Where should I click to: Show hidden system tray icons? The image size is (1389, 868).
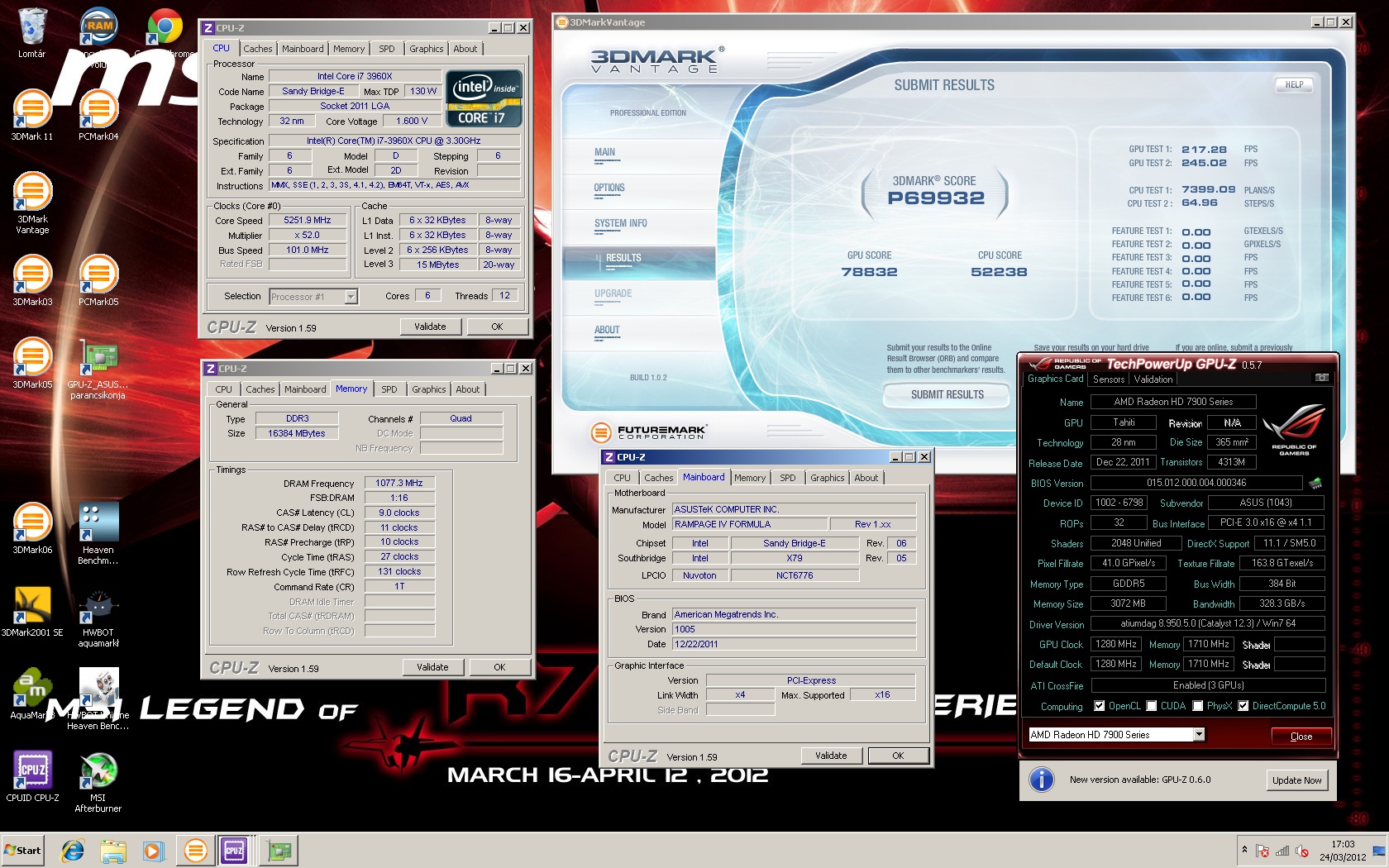pos(1244,850)
